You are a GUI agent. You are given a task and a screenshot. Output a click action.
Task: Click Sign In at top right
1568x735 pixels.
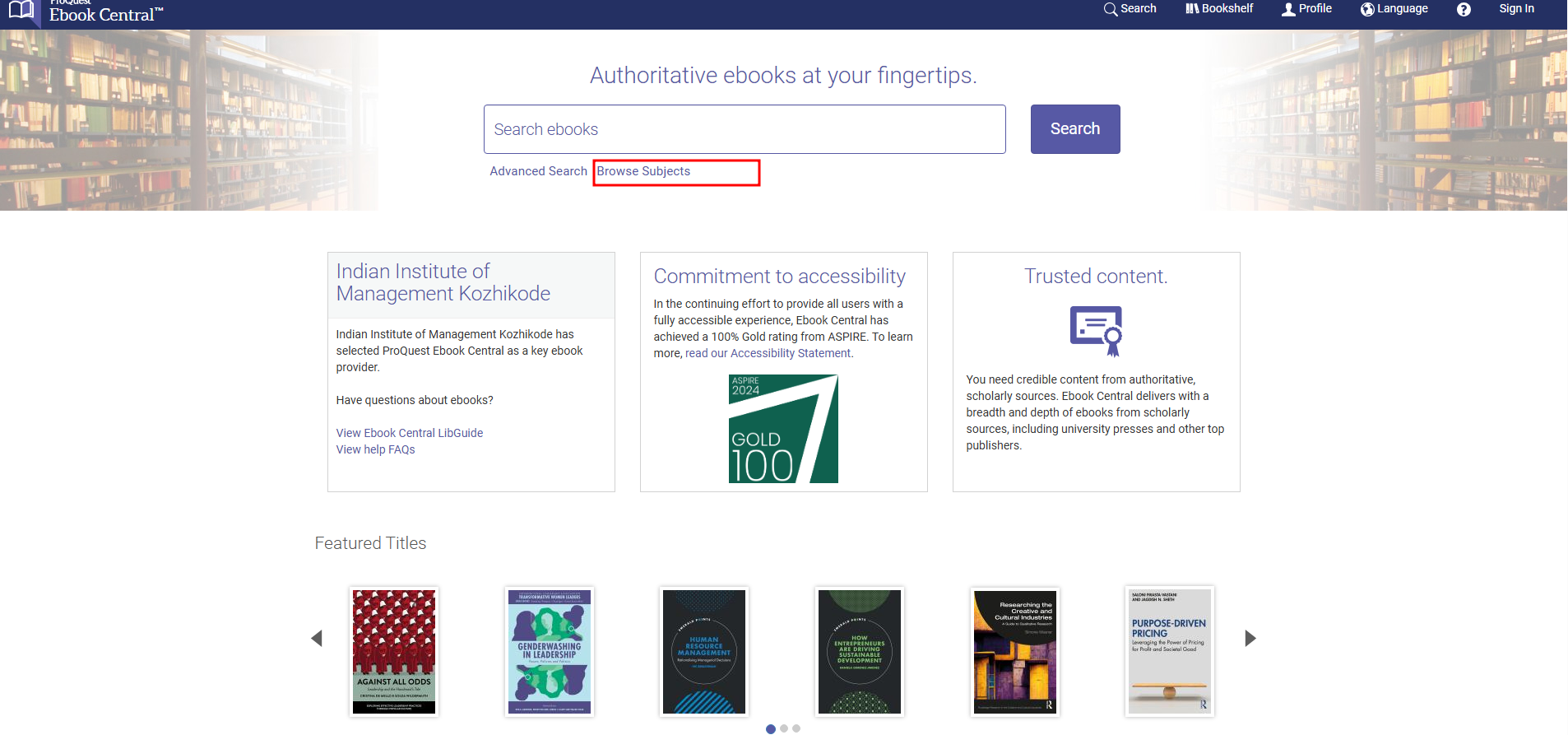click(x=1516, y=9)
